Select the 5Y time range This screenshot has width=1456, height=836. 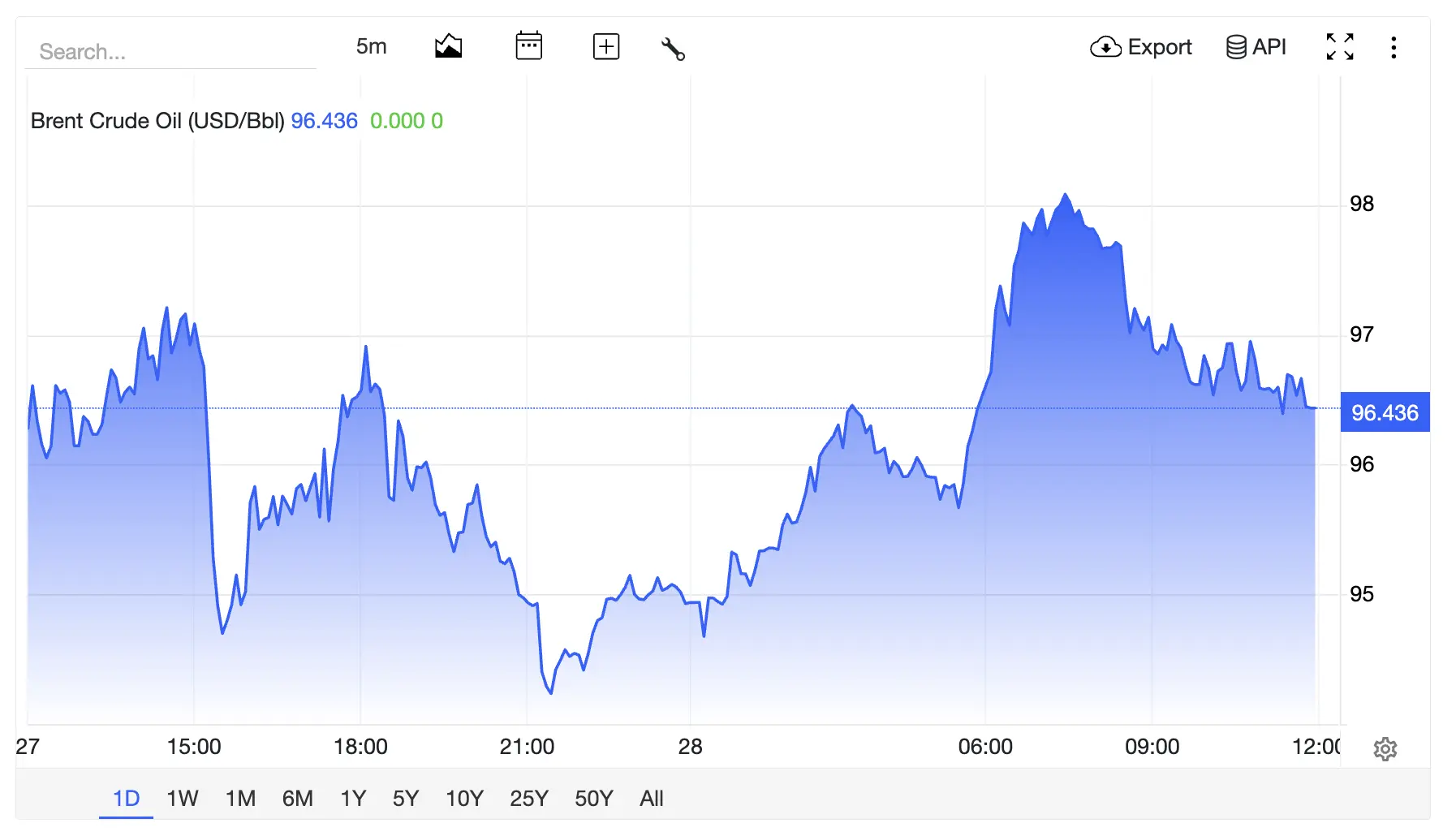406,799
